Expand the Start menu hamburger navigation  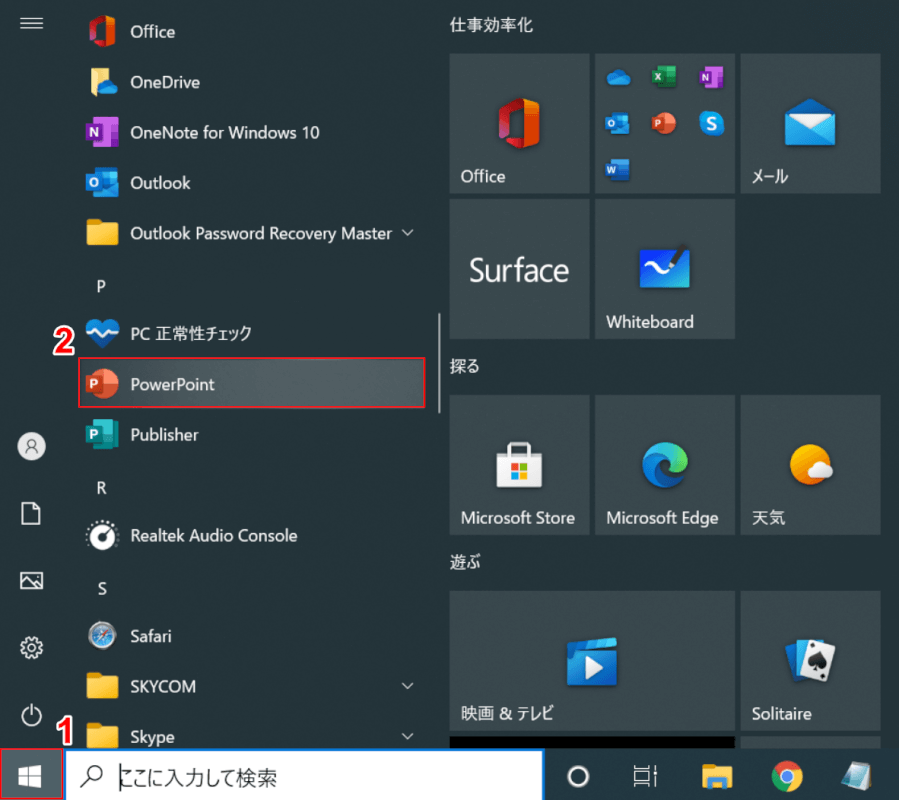(32, 23)
